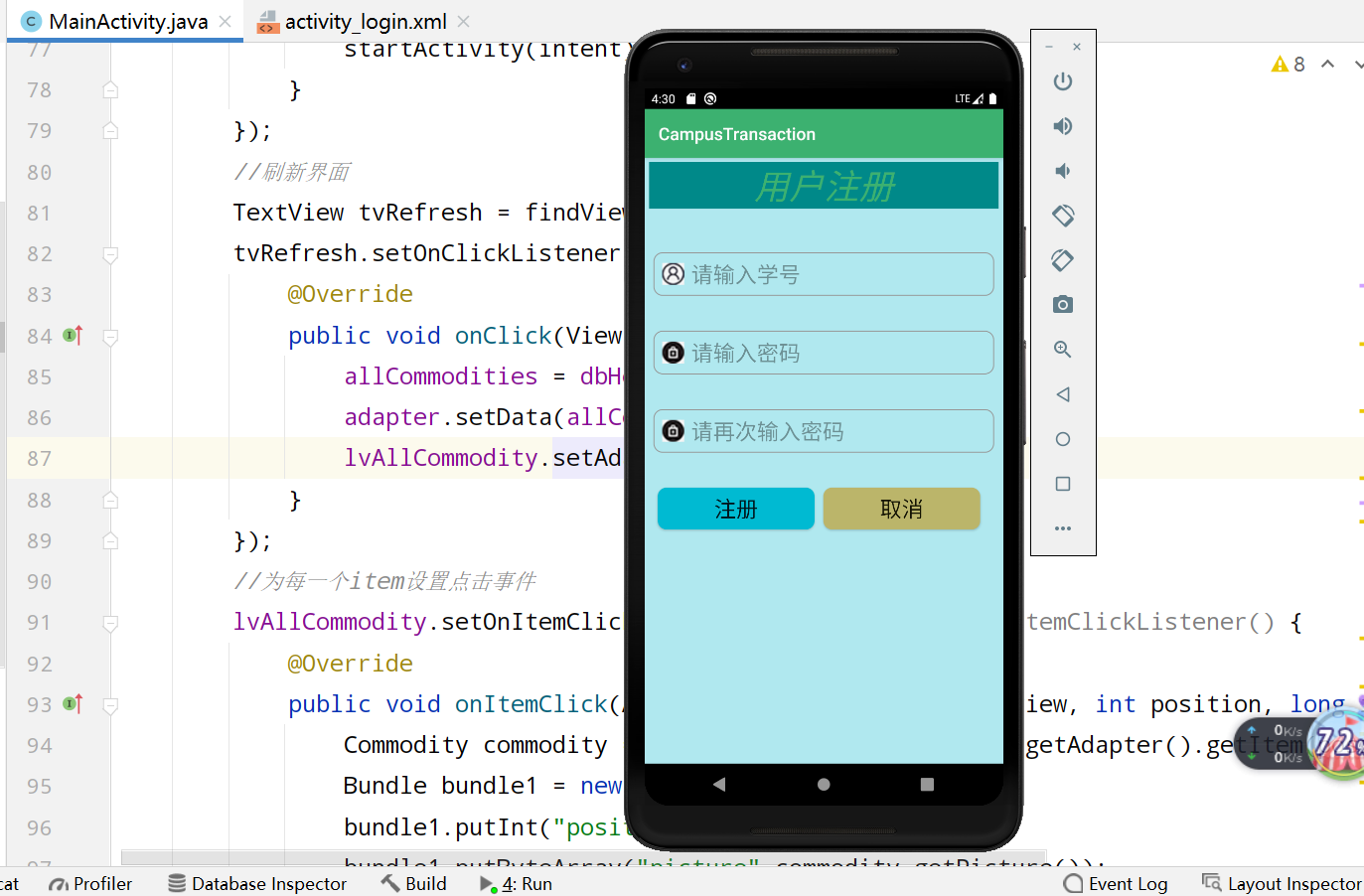The image size is (1364, 896).
Task: Open the Layout Inspector panel
Action: 1282,883
